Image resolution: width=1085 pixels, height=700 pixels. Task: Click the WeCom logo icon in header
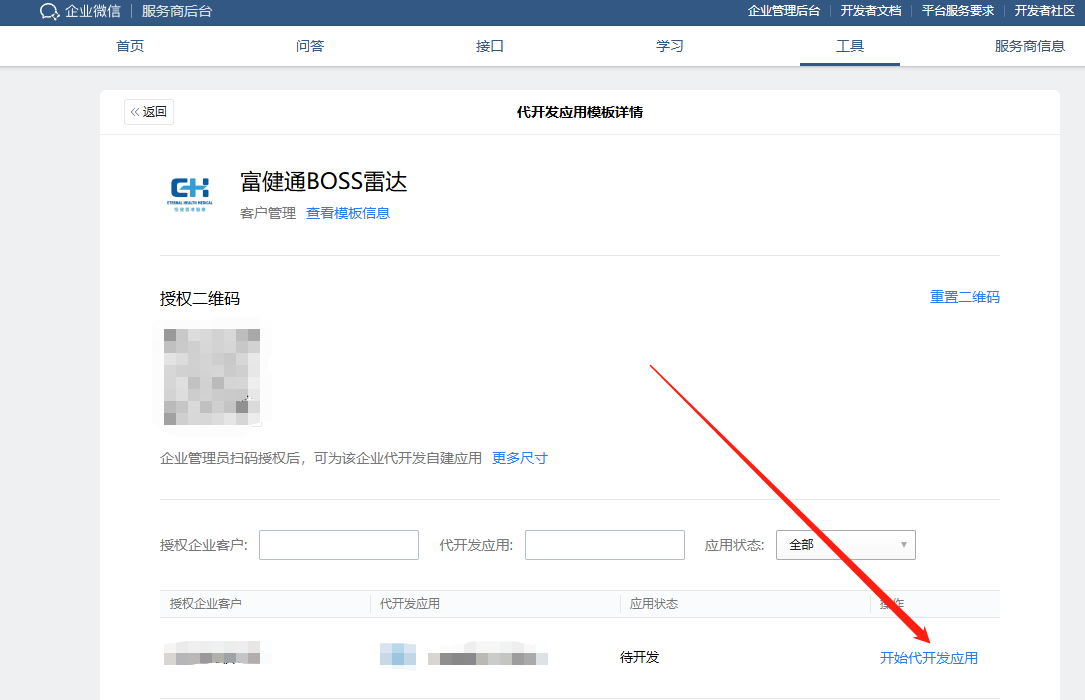point(49,11)
